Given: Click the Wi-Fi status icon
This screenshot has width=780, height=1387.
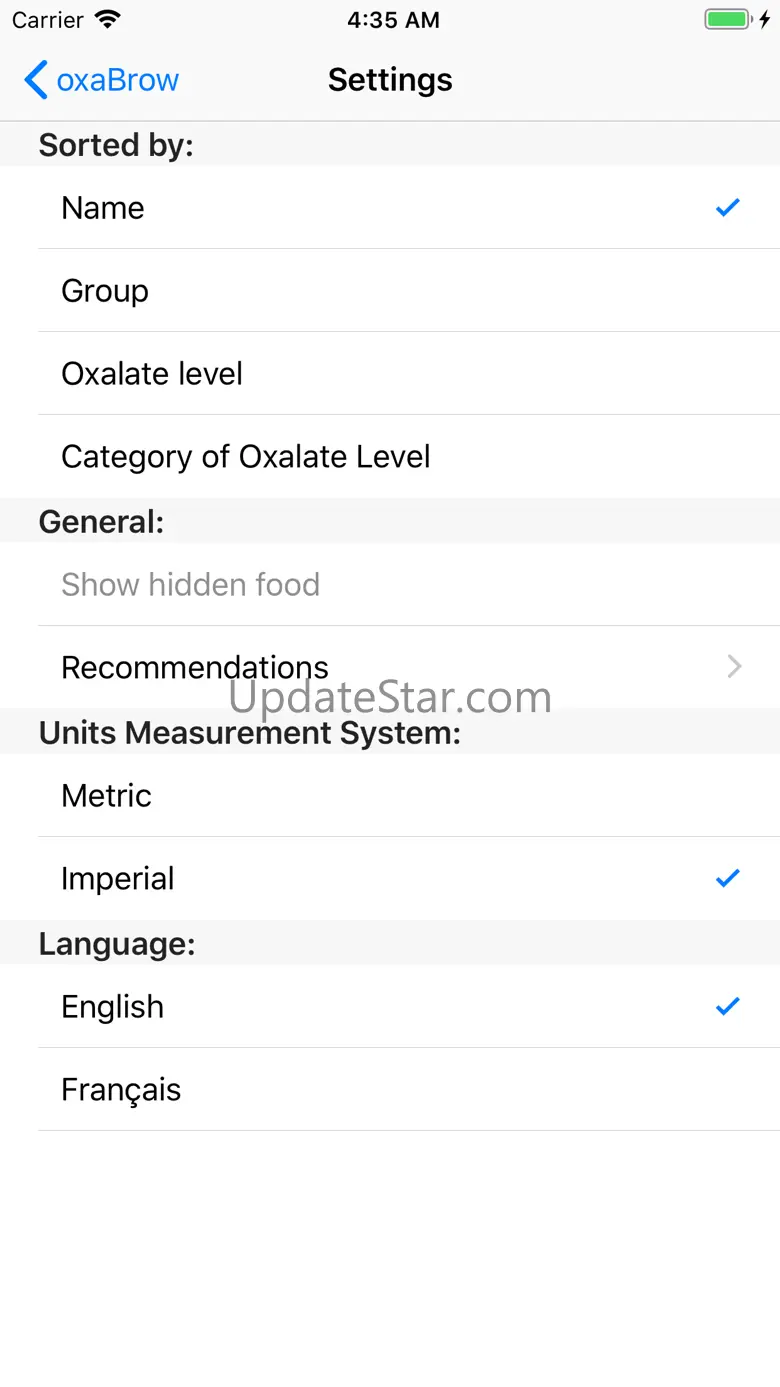Looking at the screenshot, I should coord(107,20).
